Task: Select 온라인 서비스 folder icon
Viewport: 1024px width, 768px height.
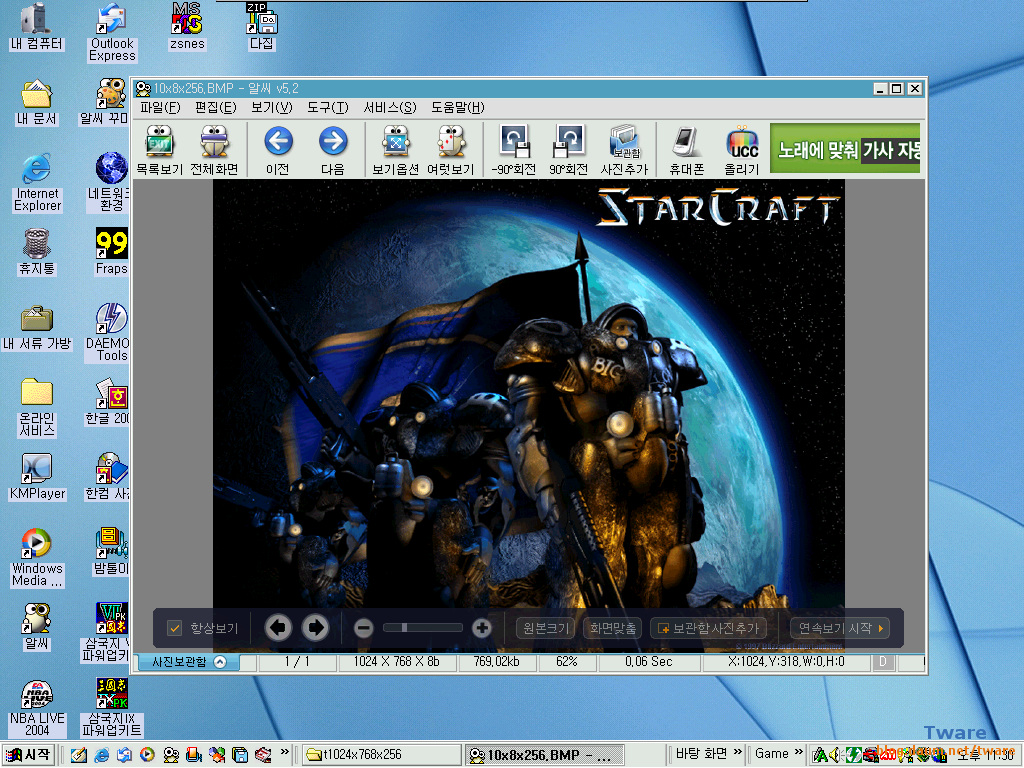Action: (37, 408)
